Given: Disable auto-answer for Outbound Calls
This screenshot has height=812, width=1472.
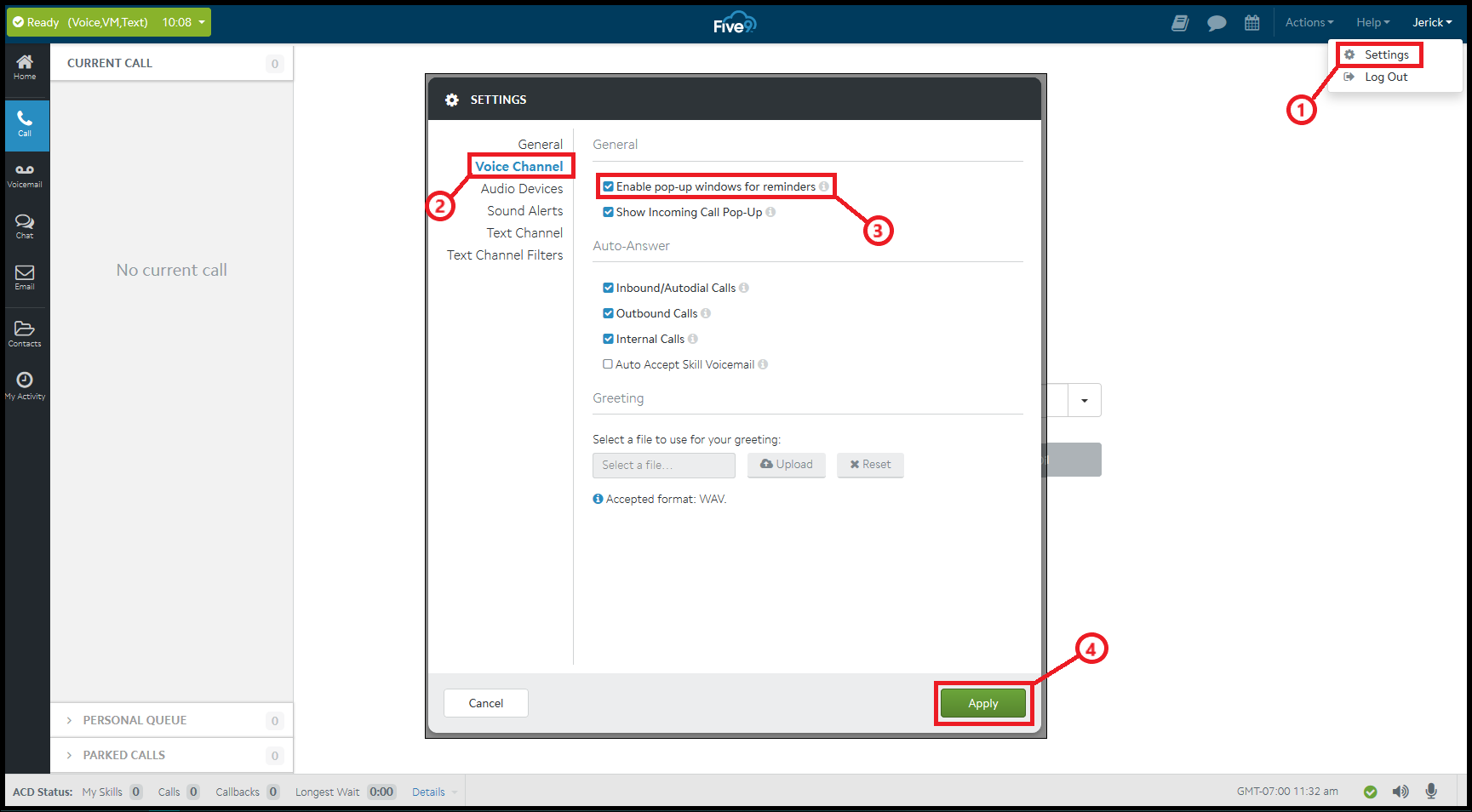Looking at the screenshot, I should (608, 313).
